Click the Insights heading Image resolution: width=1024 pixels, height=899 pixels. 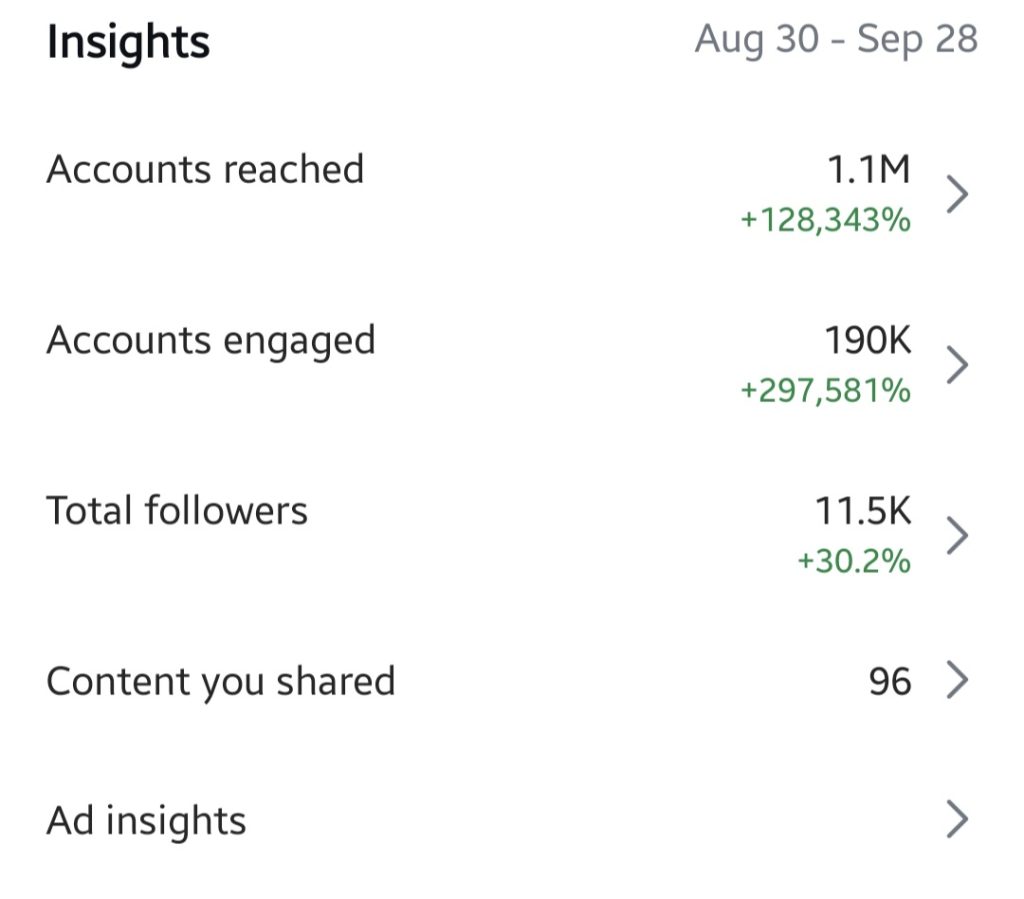[x=128, y=43]
